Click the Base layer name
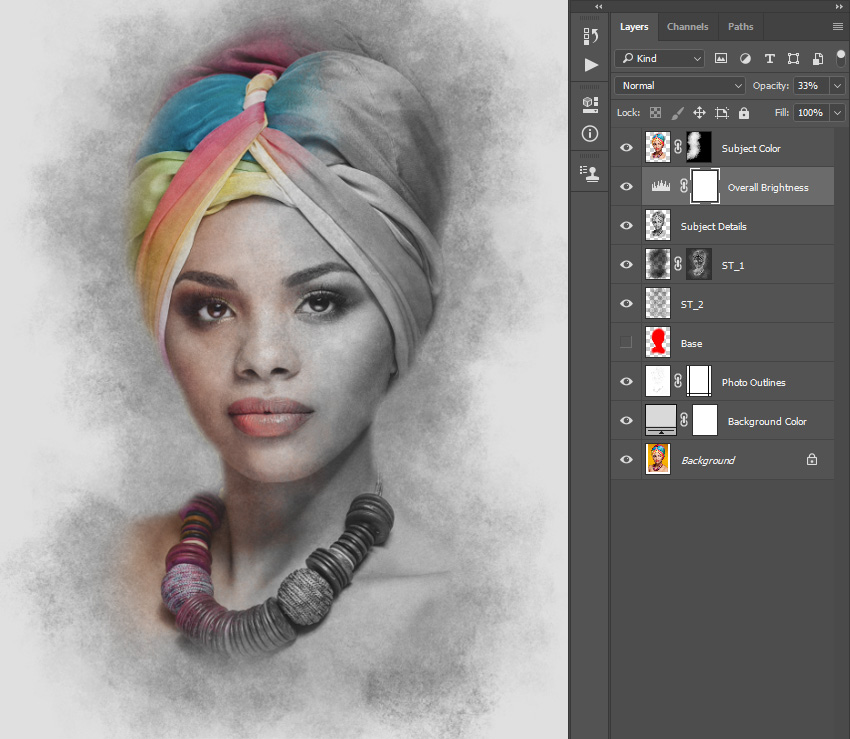The height and width of the screenshot is (739, 850). click(691, 344)
